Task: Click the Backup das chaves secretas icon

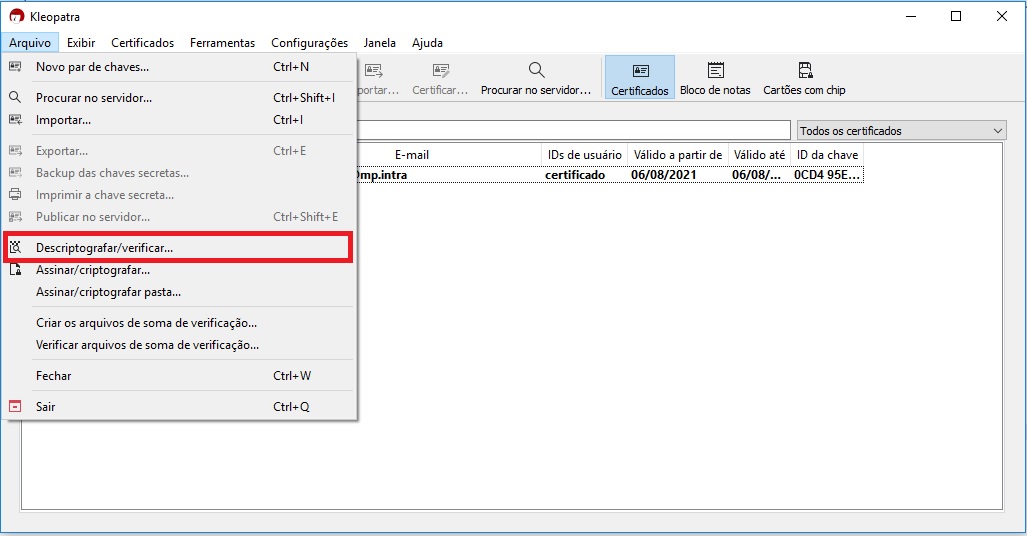Action: tap(15, 173)
